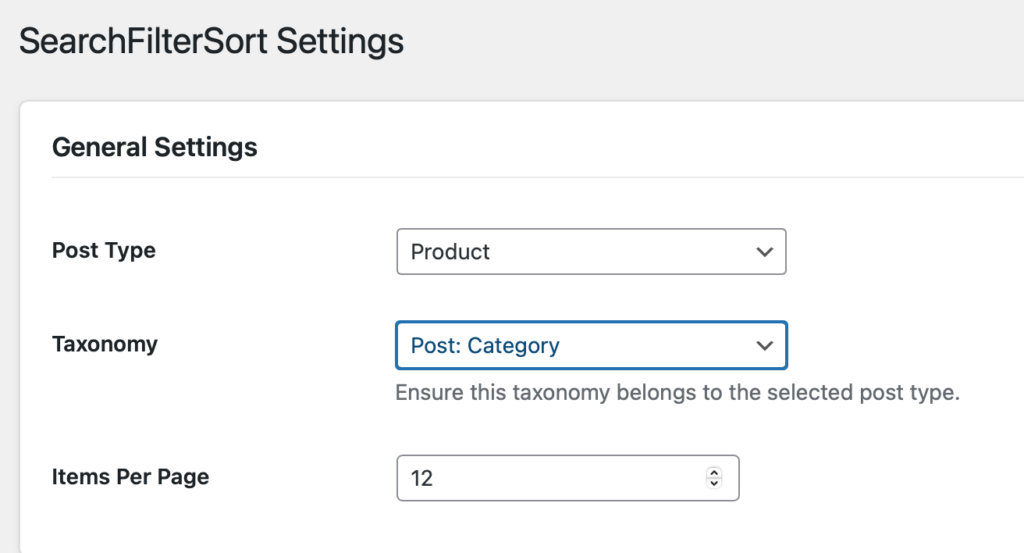1024x553 pixels.
Task: Click the value "12" in number field
Action: tap(422, 479)
